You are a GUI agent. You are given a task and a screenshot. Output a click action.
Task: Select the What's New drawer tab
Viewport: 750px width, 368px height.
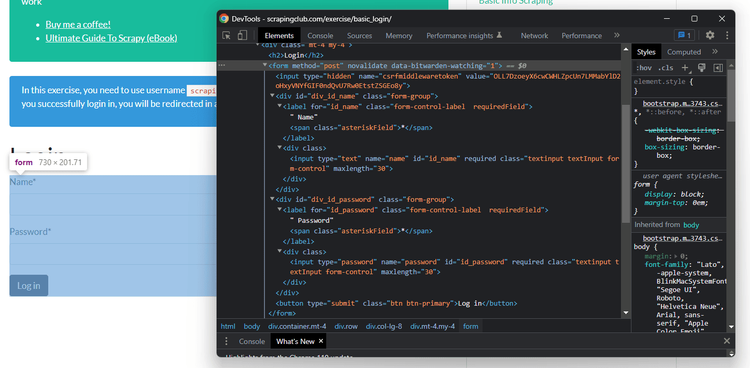pos(295,341)
